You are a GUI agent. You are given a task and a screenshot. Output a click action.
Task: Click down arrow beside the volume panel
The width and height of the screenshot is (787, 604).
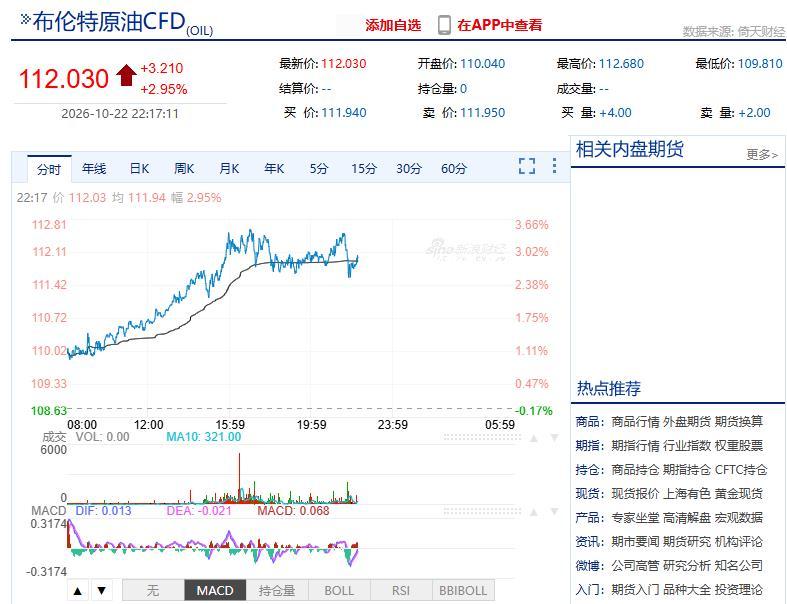(x=554, y=438)
